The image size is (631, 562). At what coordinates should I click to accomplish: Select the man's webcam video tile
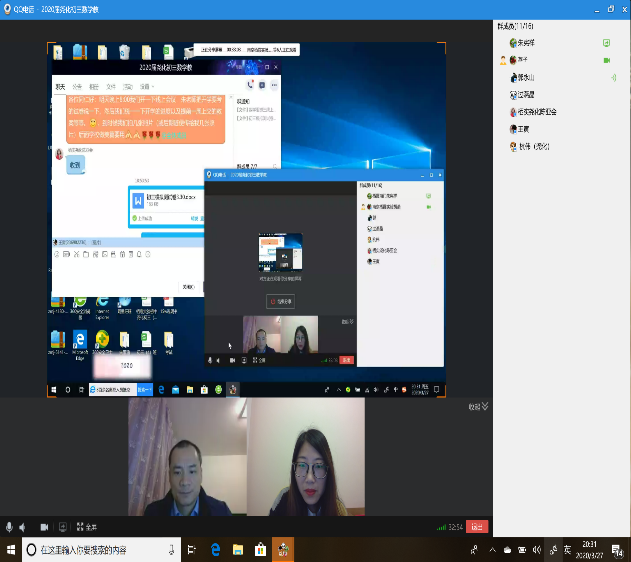[188, 457]
